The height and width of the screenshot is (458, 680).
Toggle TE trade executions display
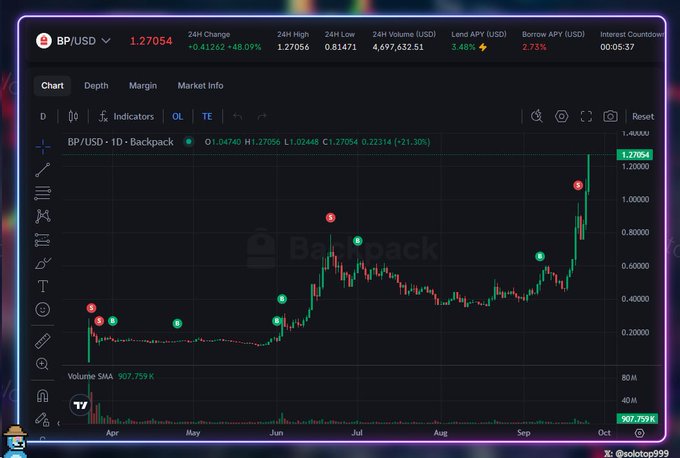tap(207, 116)
